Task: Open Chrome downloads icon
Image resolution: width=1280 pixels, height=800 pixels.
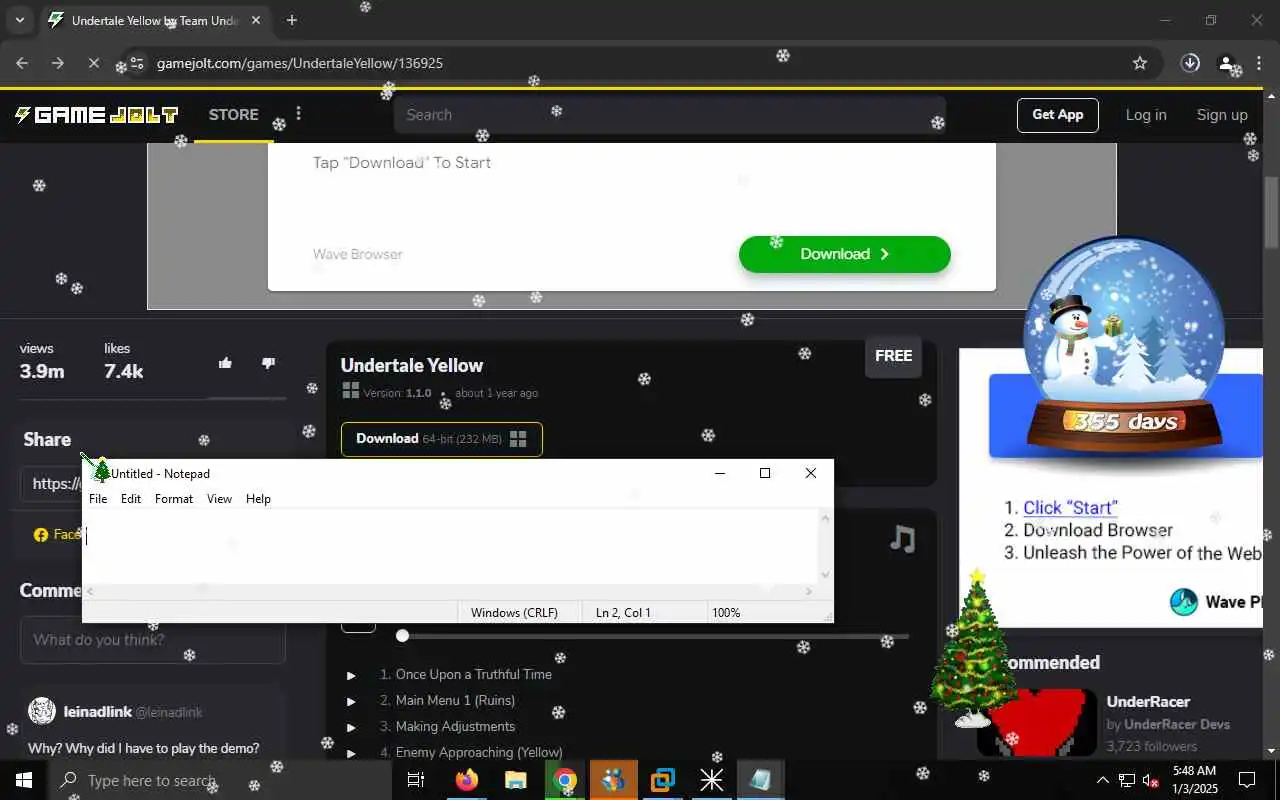Action: coord(1190,63)
